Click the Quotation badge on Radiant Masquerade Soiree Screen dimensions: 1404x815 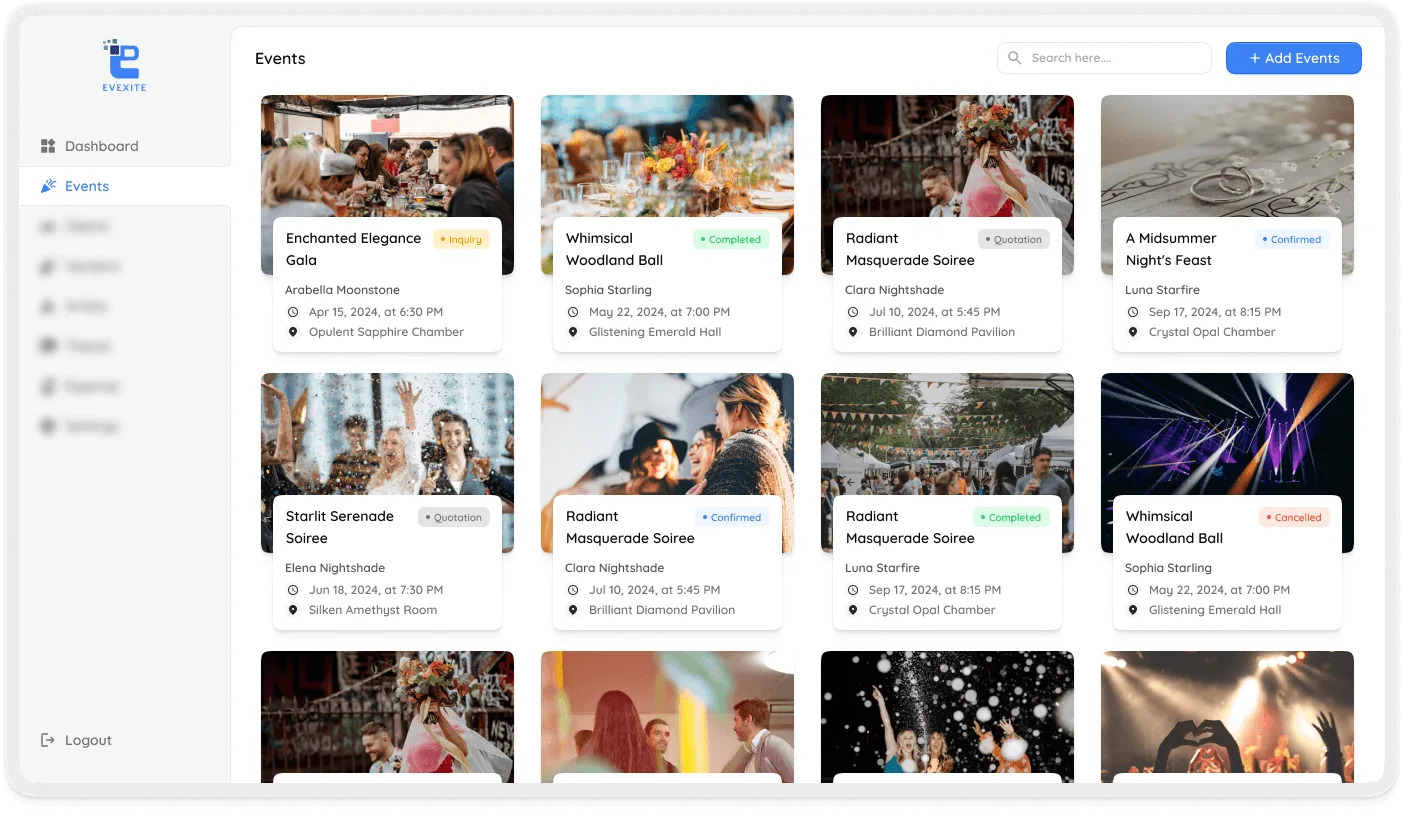(1013, 239)
